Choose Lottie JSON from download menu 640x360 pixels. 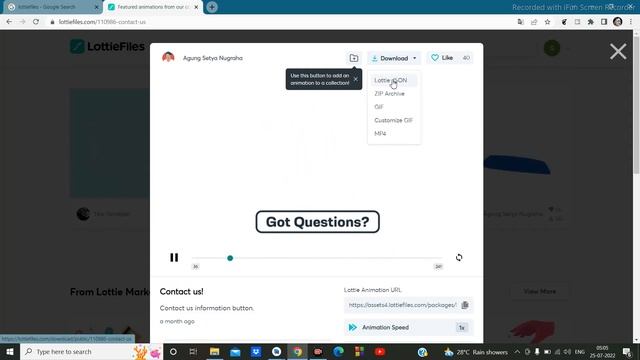(x=391, y=80)
